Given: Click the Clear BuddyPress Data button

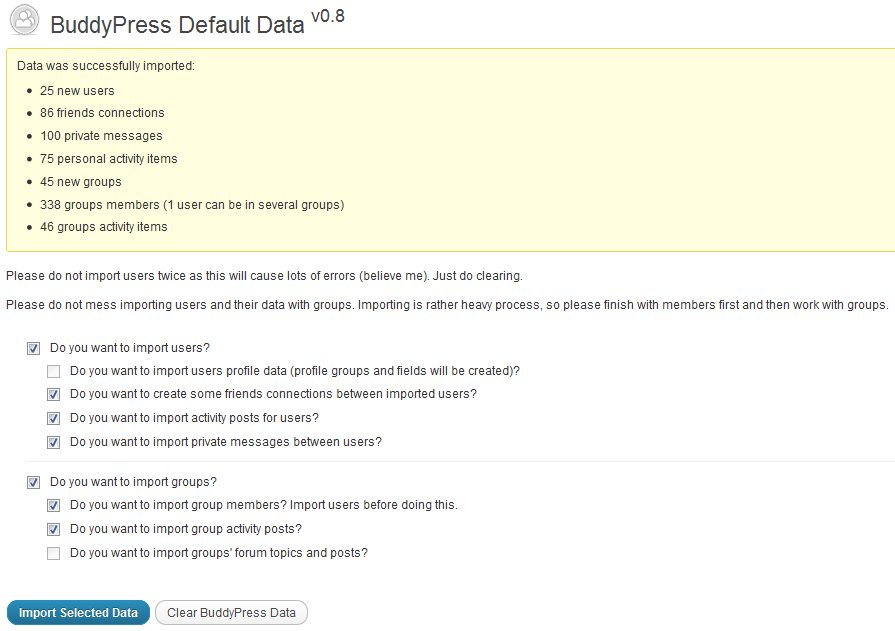Looking at the screenshot, I should pos(231,613).
